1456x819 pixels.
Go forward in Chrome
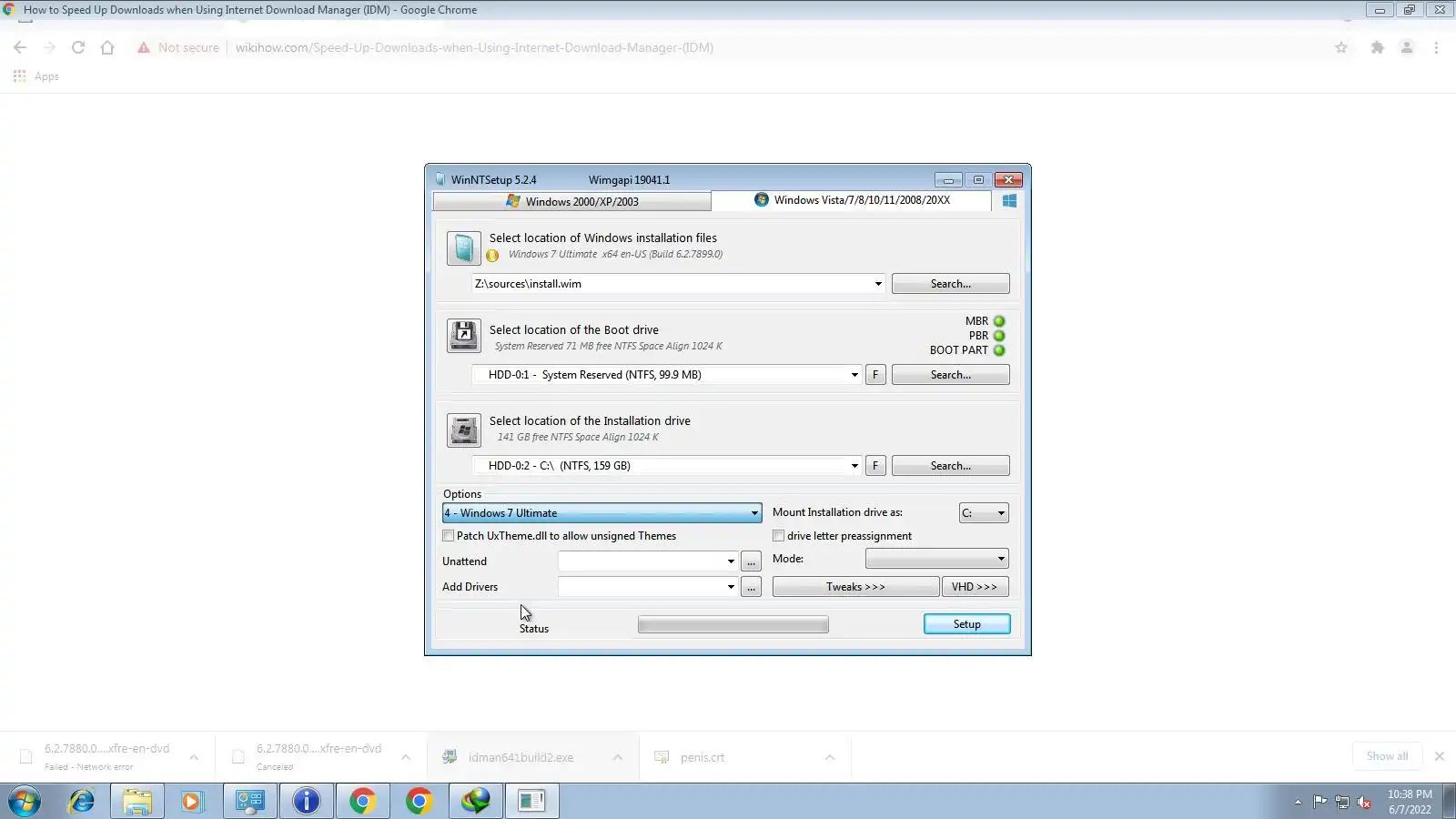tap(49, 47)
